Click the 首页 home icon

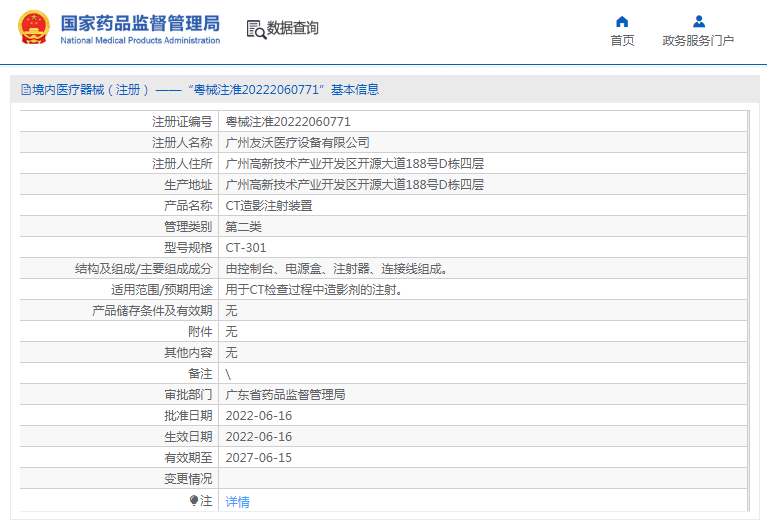[x=622, y=22]
